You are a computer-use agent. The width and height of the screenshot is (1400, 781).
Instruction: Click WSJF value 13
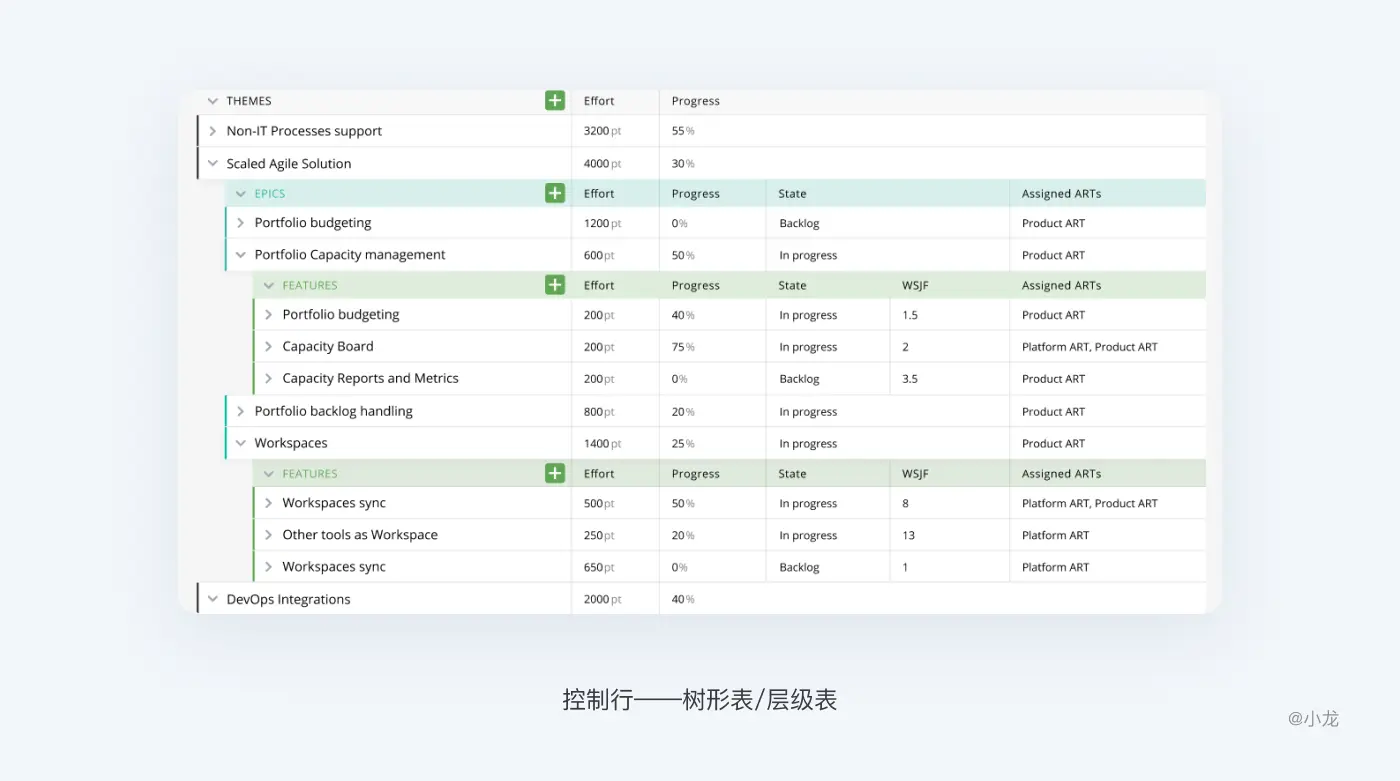click(x=908, y=535)
